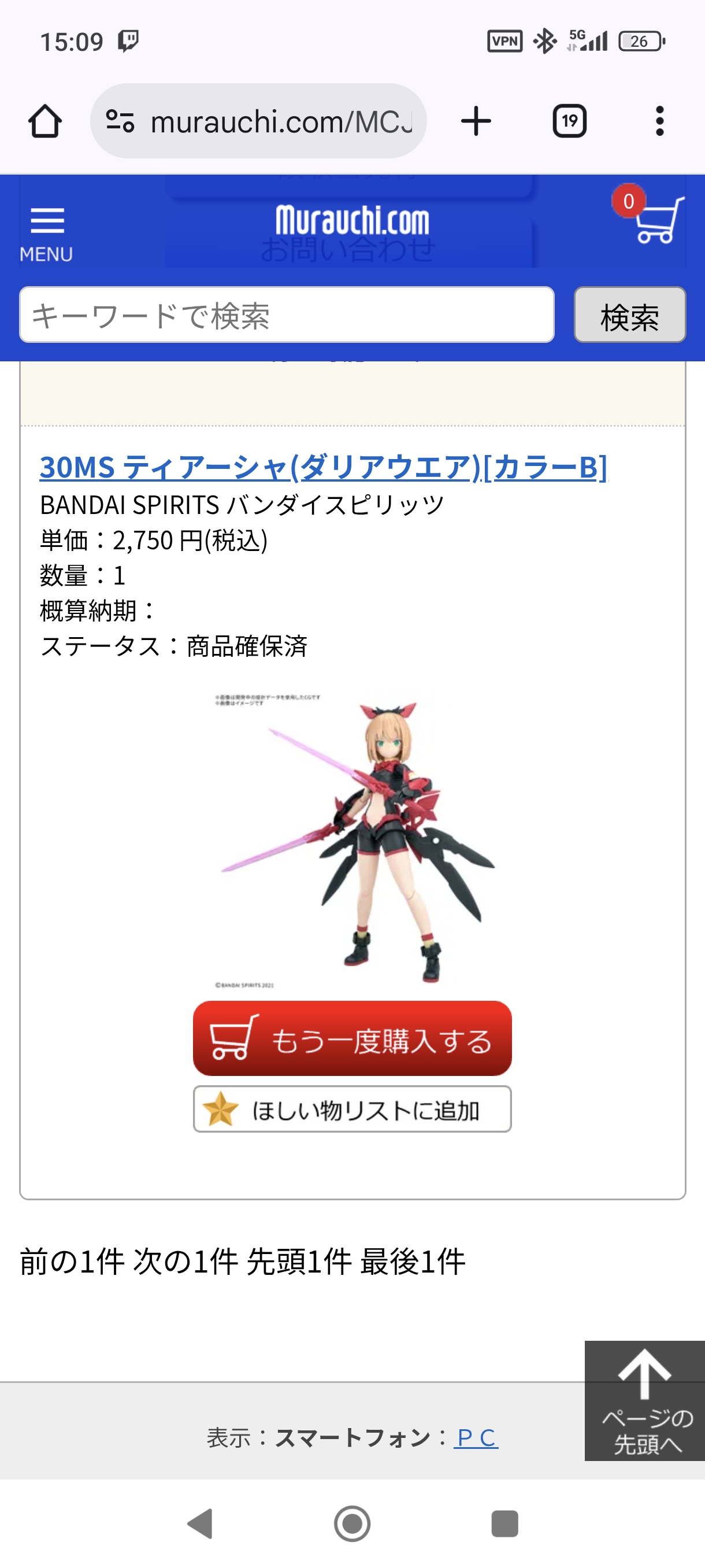Tap the site settings icon in address bar
This screenshot has height=1568, width=705.
pos(120,121)
